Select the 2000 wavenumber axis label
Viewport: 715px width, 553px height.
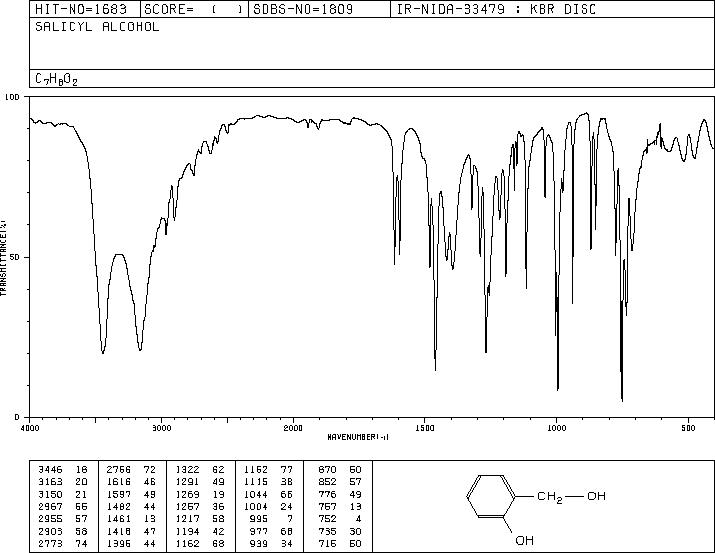coord(293,428)
